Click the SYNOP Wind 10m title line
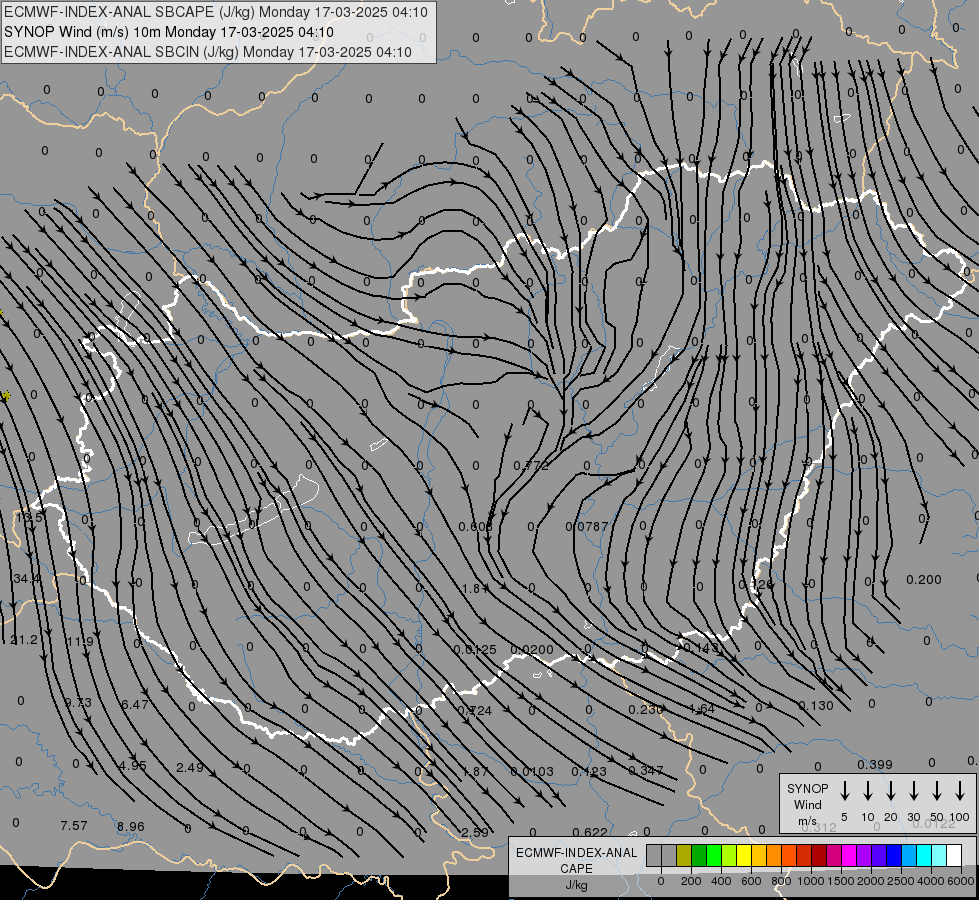979x900 pixels. click(x=169, y=32)
